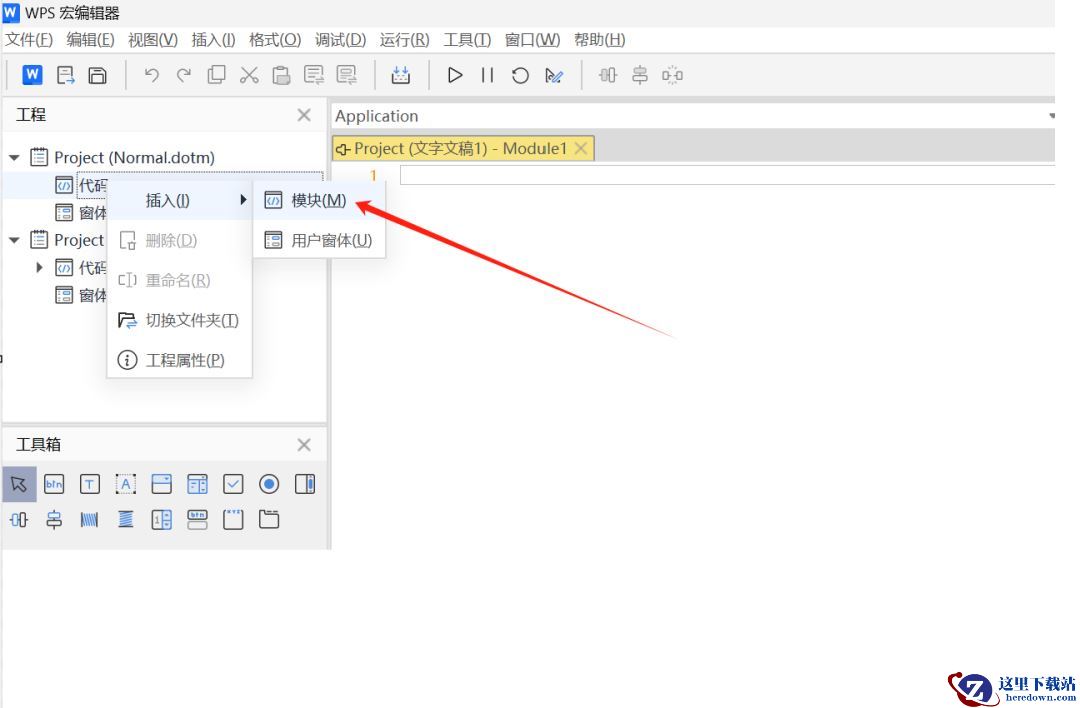Click the Save floppy disk icon
This screenshot has height=708, width=1080.
[x=98, y=75]
